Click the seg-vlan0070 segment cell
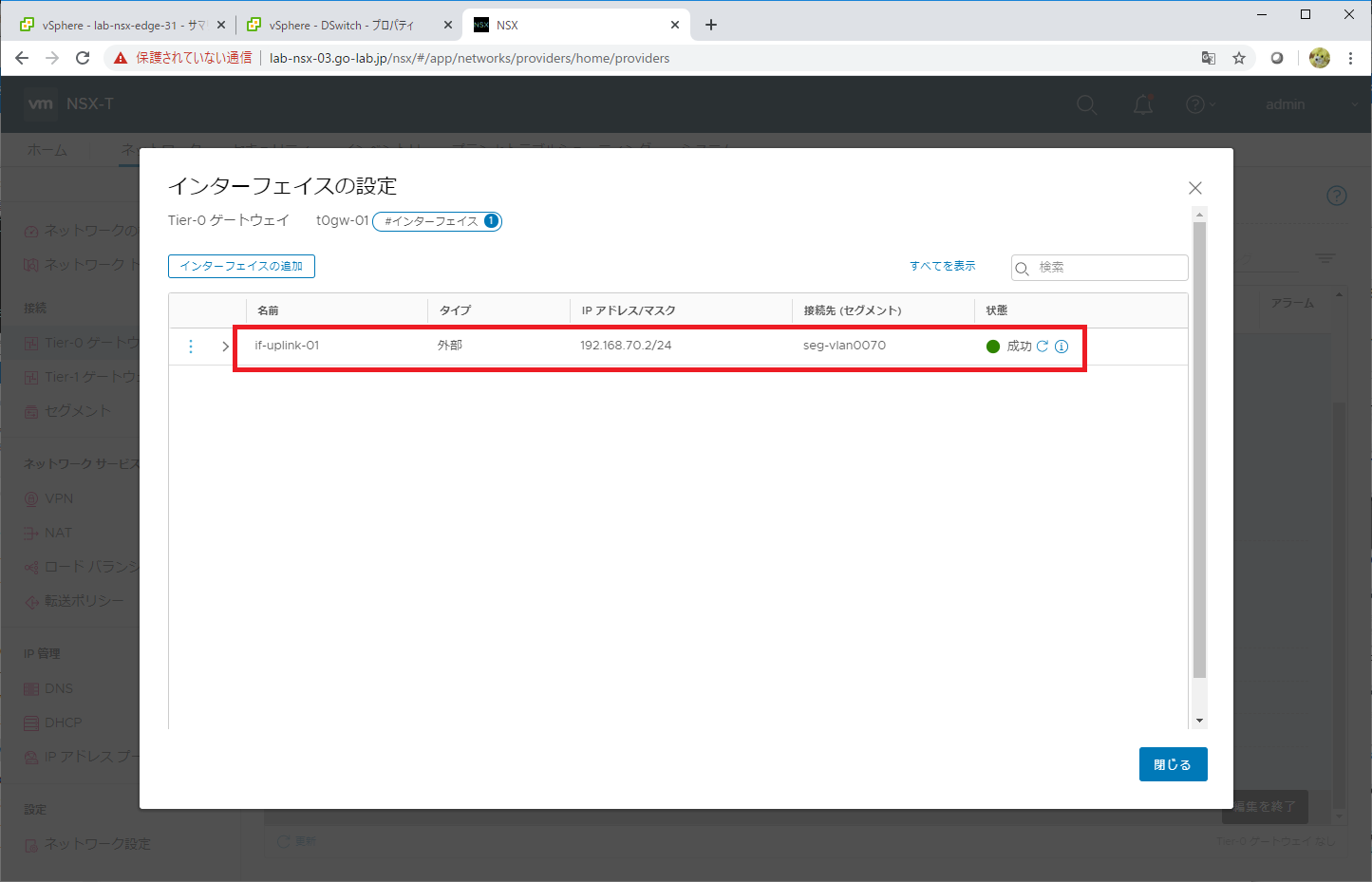 pyautogui.click(x=844, y=346)
